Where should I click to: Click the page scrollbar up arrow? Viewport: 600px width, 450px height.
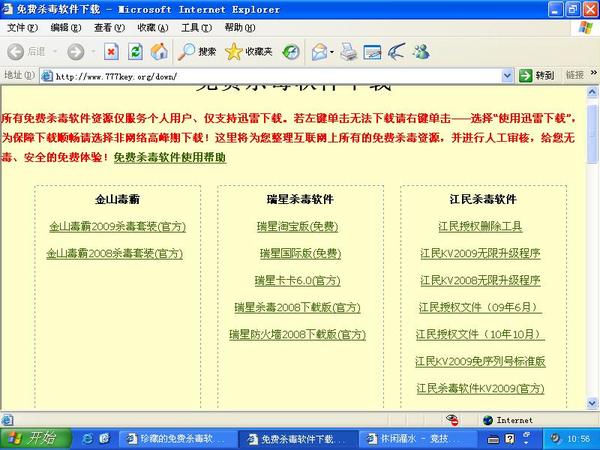(592, 92)
